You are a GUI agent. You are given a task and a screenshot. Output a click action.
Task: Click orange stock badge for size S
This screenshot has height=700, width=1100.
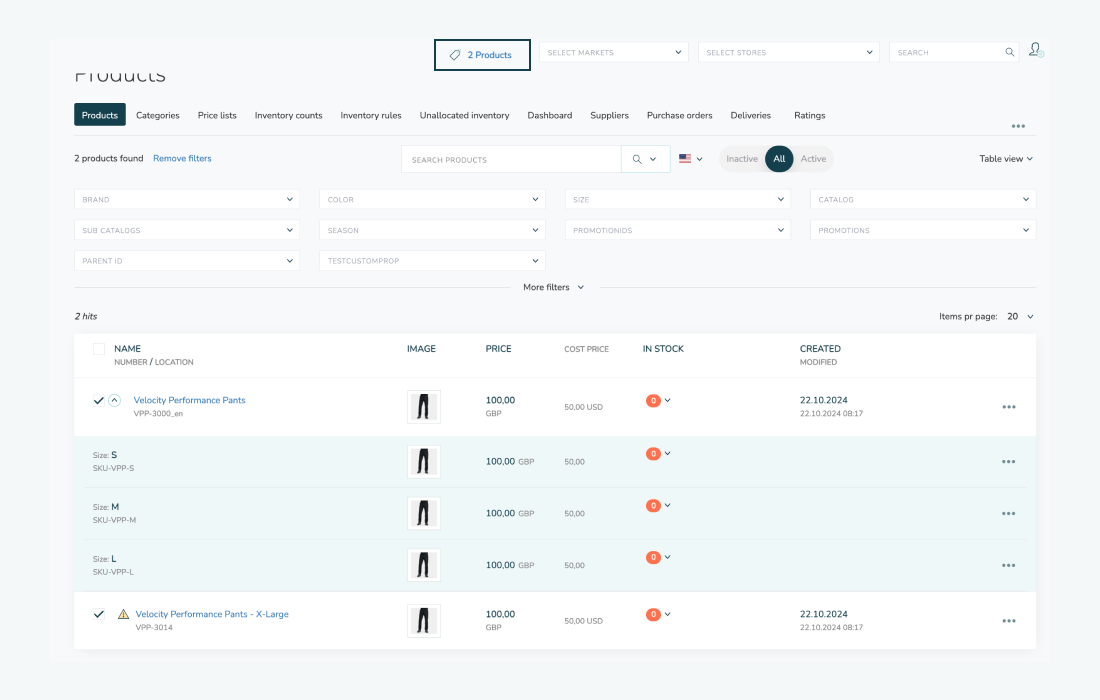(653, 454)
